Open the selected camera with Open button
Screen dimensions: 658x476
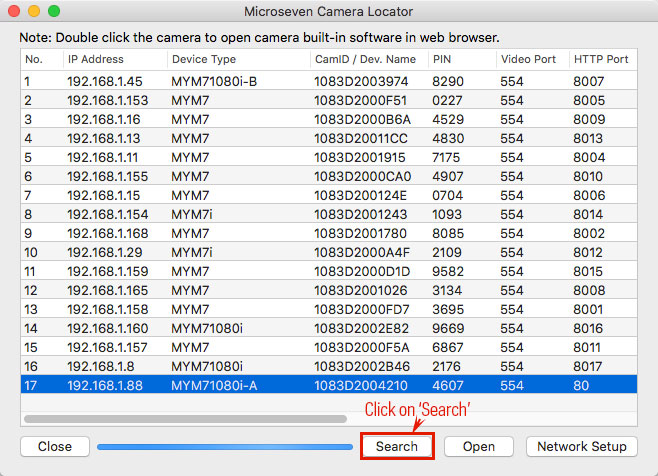point(478,446)
